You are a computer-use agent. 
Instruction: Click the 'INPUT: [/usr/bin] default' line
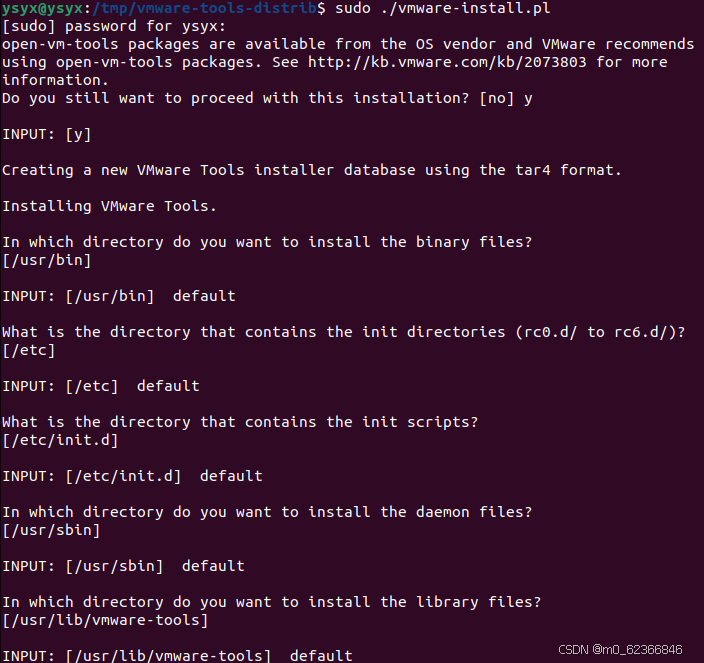pyautogui.click(x=119, y=296)
